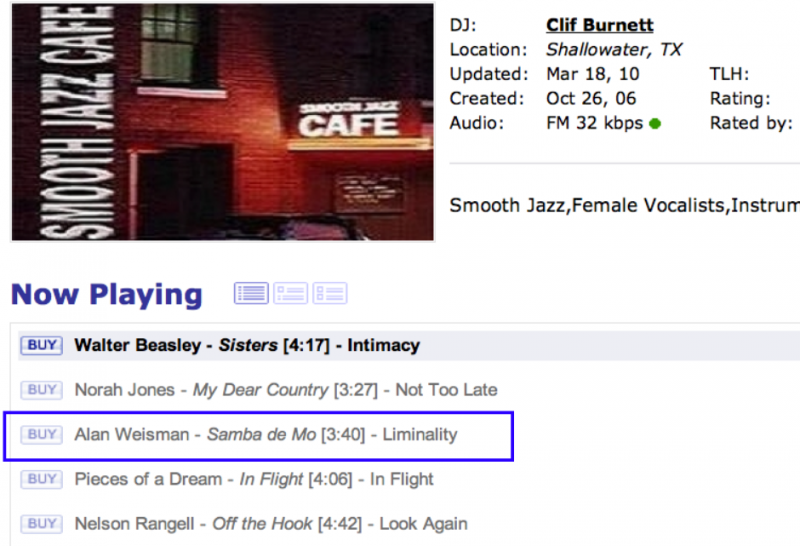Buy Norah Jones' My Dear Country

(x=41, y=390)
